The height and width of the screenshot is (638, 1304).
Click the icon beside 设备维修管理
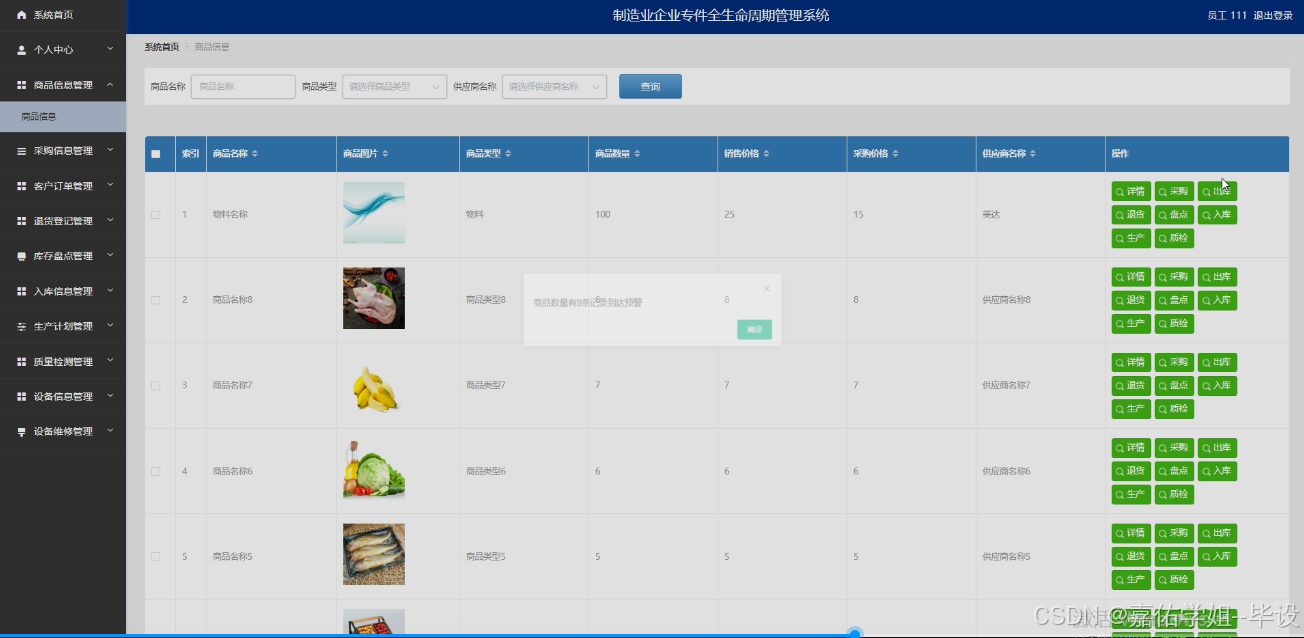click(x=22, y=432)
